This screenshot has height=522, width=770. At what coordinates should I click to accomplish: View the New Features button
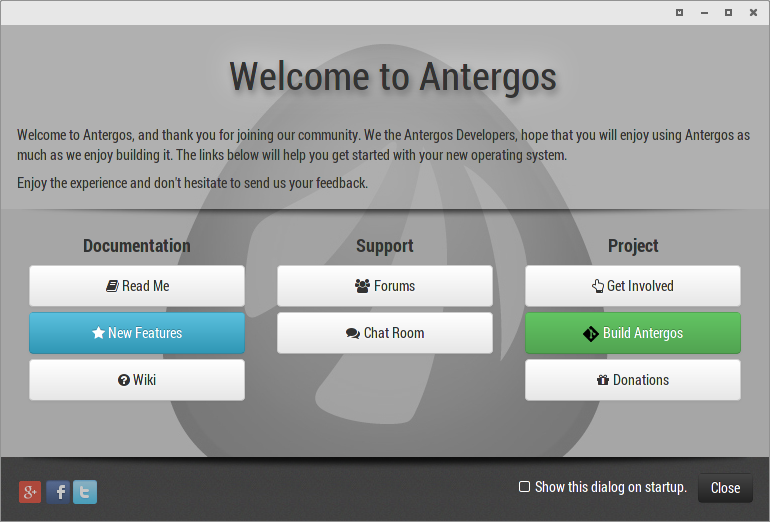[x=137, y=333]
